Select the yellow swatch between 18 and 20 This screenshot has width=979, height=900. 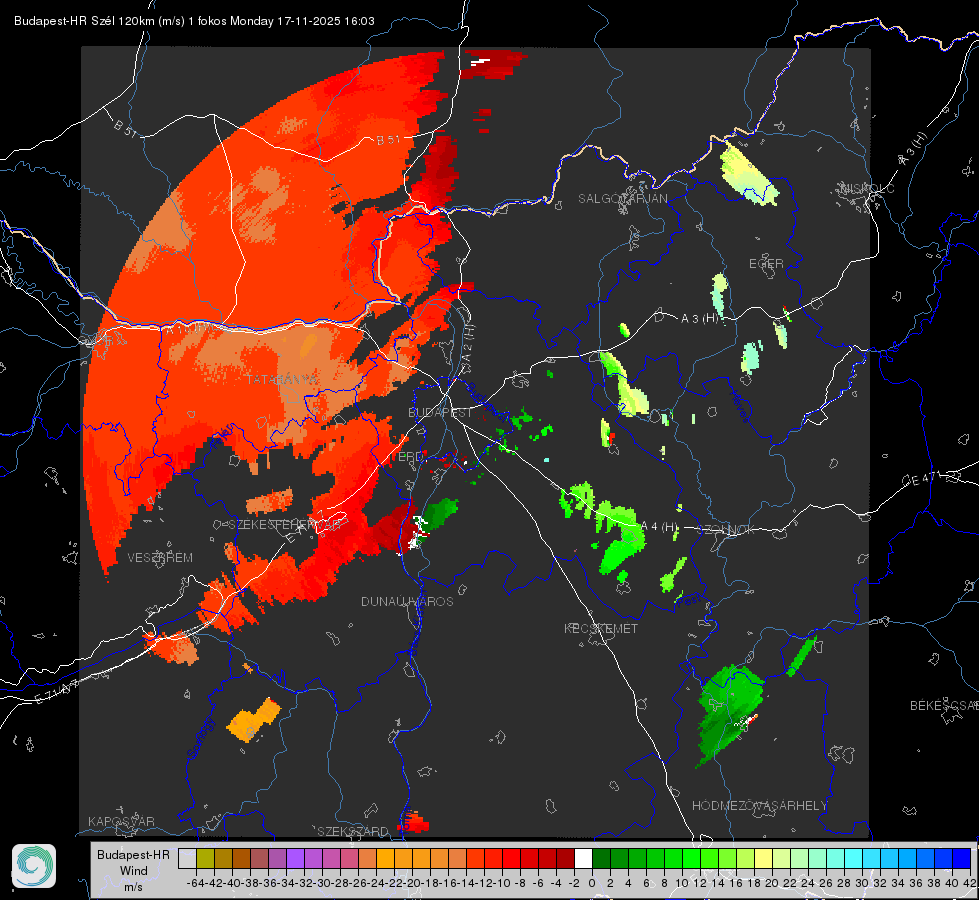click(x=764, y=858)
